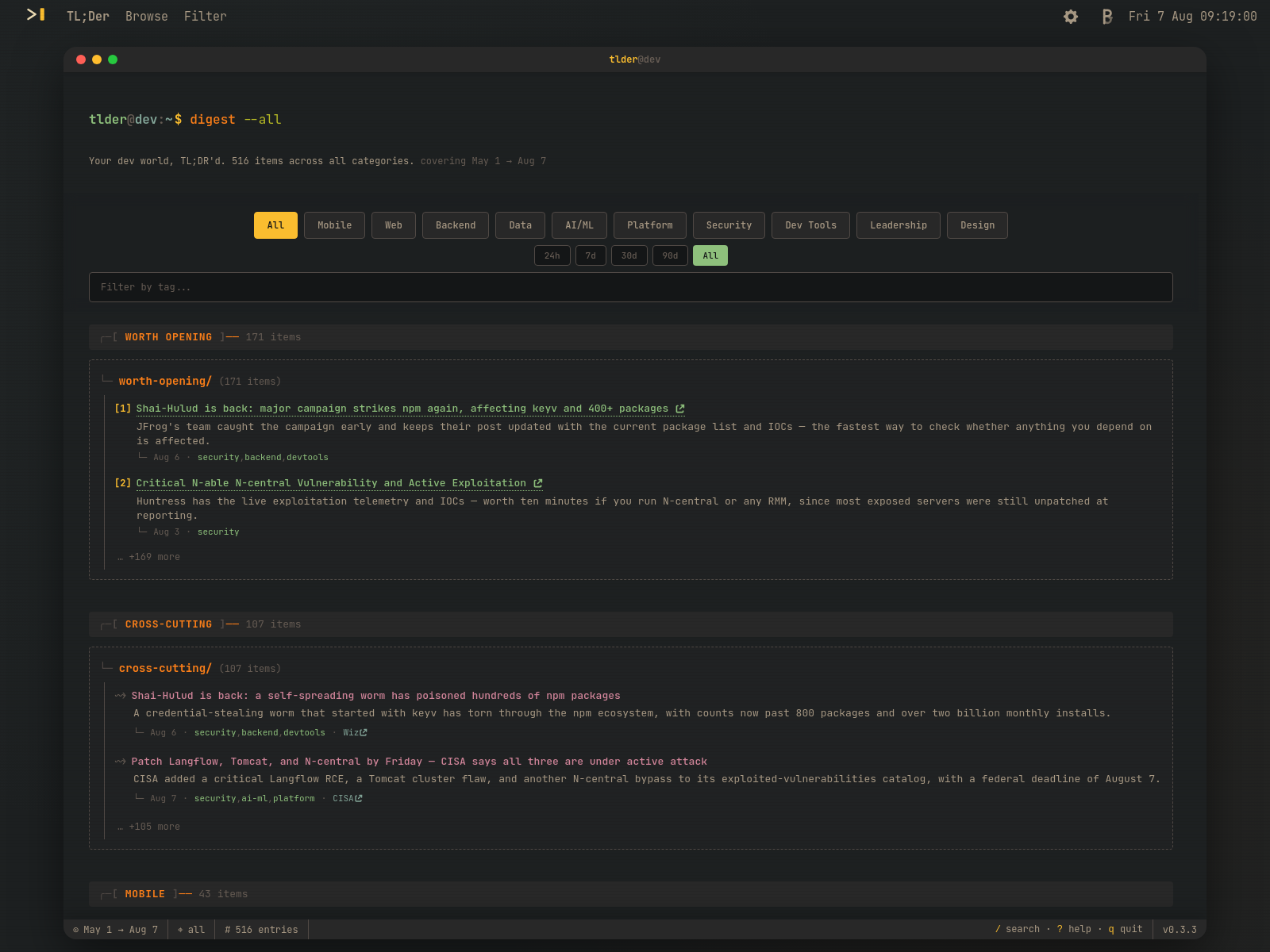Viewport: 1270px width, 952px height.
Task: Select the Data category filter
Action: click(520, 225)
